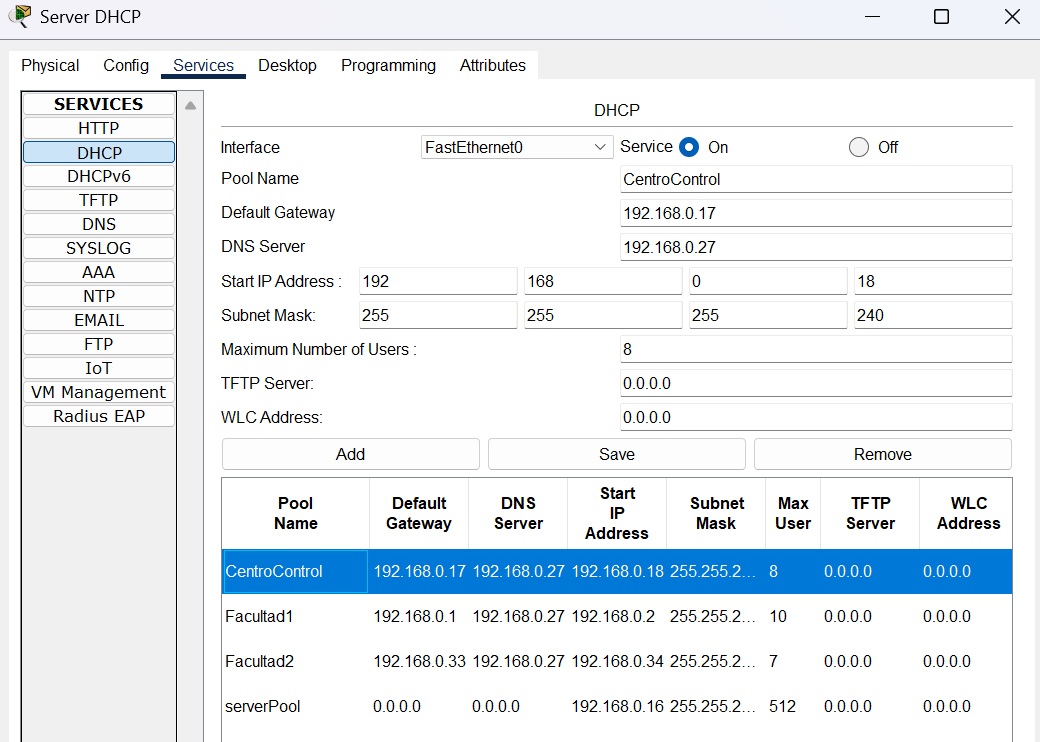Open the Desktop tab
Viewport: 1040px width, 742px height.
(x=287, y=66)
